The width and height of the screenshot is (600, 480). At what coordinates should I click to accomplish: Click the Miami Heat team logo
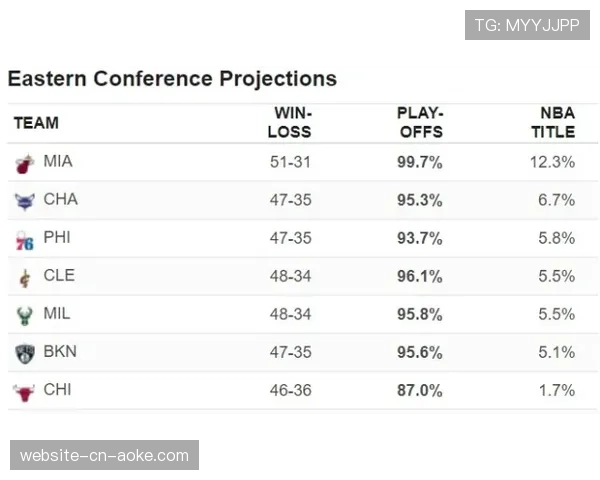pos(24,163)
